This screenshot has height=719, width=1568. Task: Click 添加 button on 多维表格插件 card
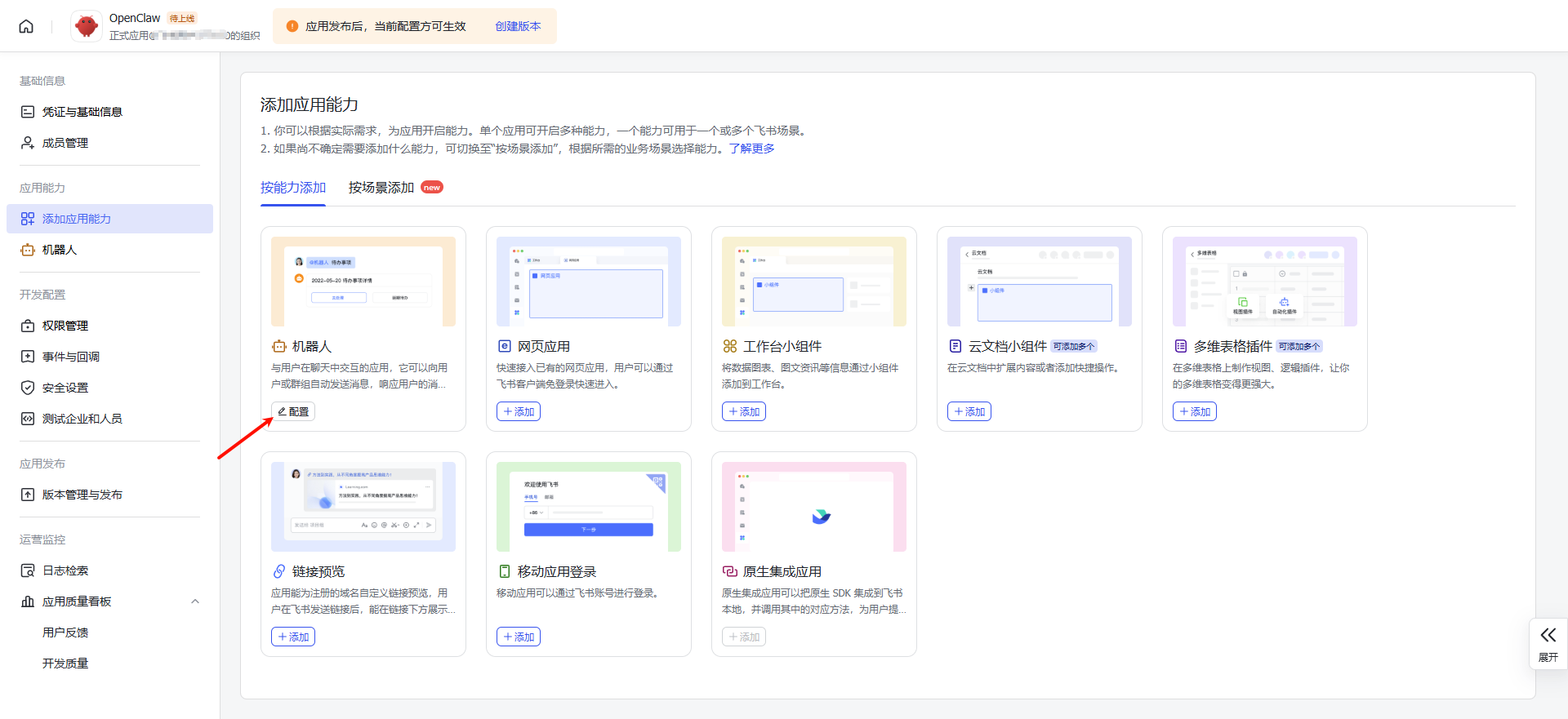(x=1195, y=411)
